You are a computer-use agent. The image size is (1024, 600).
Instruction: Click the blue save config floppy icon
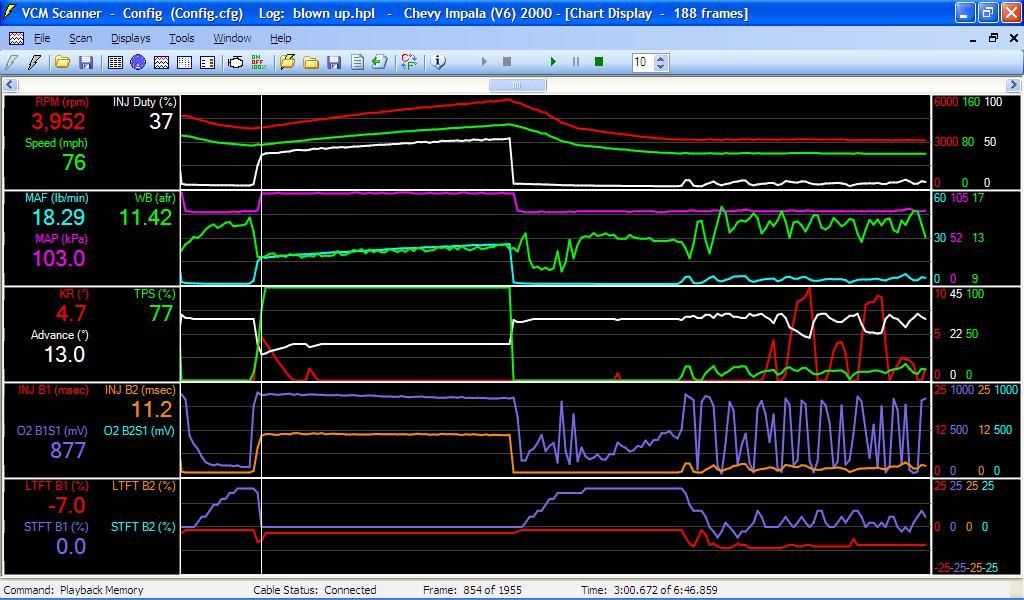point(86,62)
